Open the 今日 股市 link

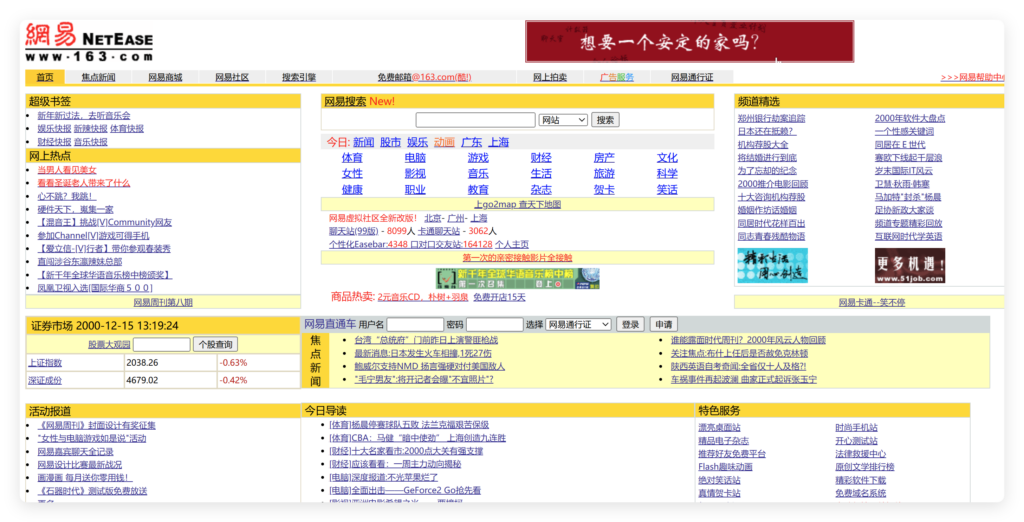coord(391,142)
